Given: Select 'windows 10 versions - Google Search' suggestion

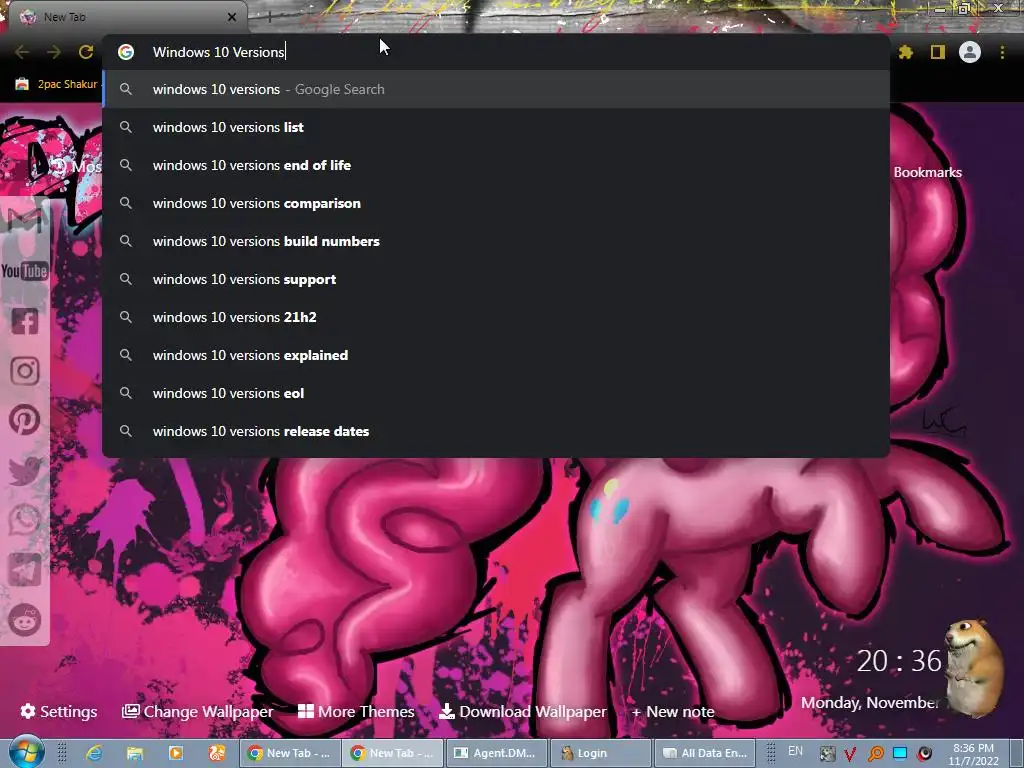Looking at the screenshot, I should pyautogui.click(x=496, y=89).
